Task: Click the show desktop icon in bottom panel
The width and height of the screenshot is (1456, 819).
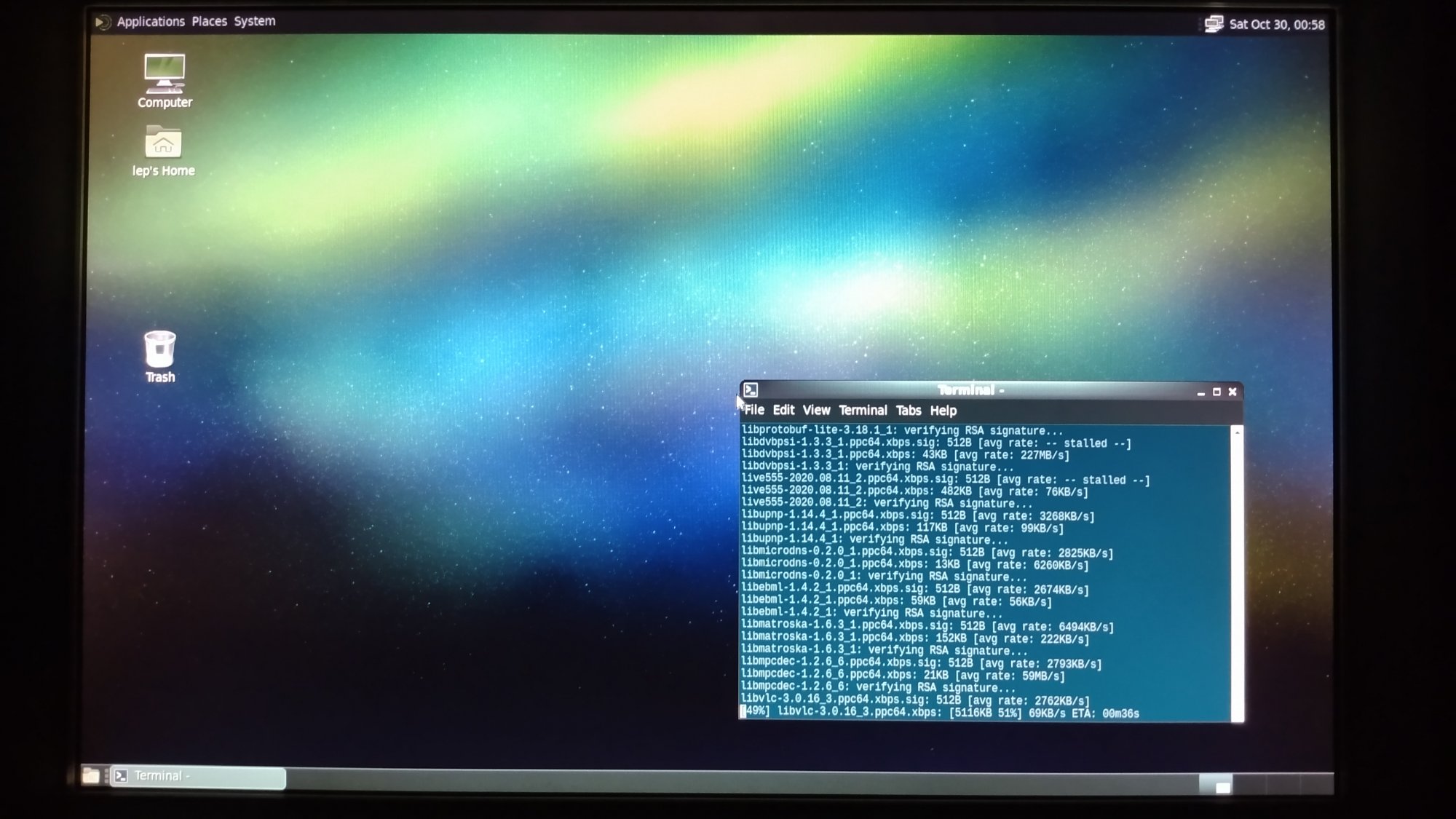Action: point(90,776)
